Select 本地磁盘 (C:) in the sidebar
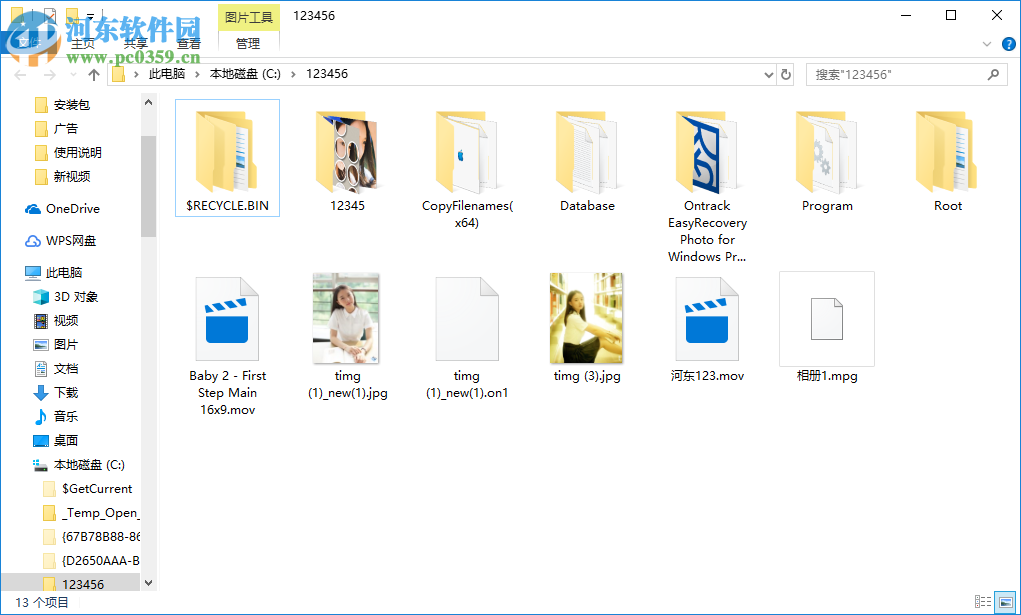Image resolution: width=1021 pixels, height=615 pixels. click(79, 465)
